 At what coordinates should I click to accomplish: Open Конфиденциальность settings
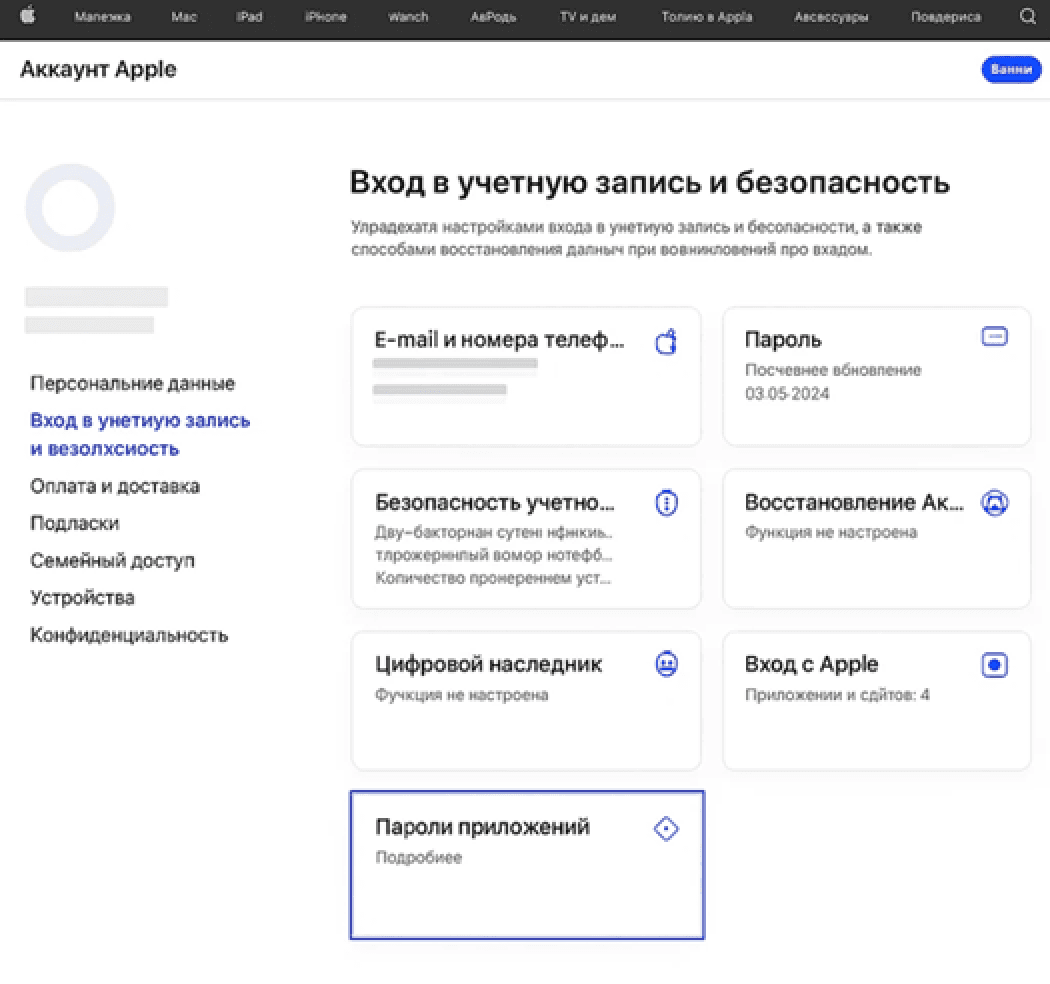[x=130, y=635]
